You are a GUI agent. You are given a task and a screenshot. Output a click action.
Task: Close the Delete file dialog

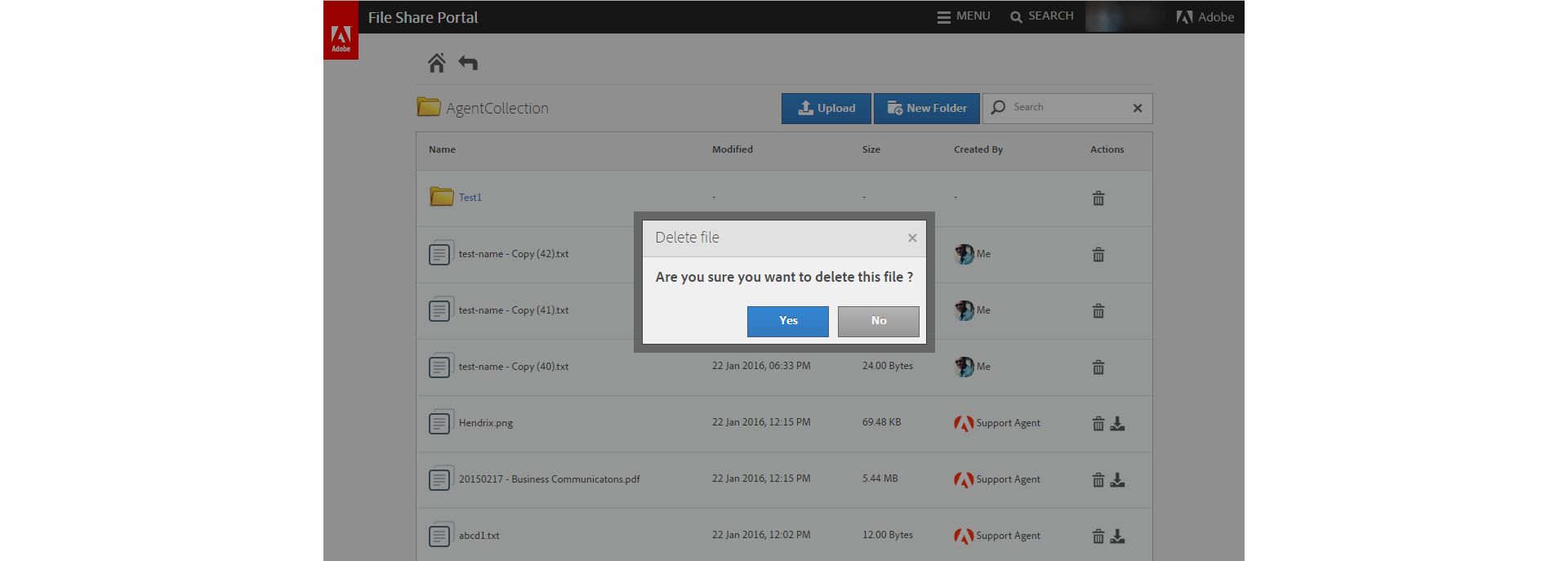912,238
